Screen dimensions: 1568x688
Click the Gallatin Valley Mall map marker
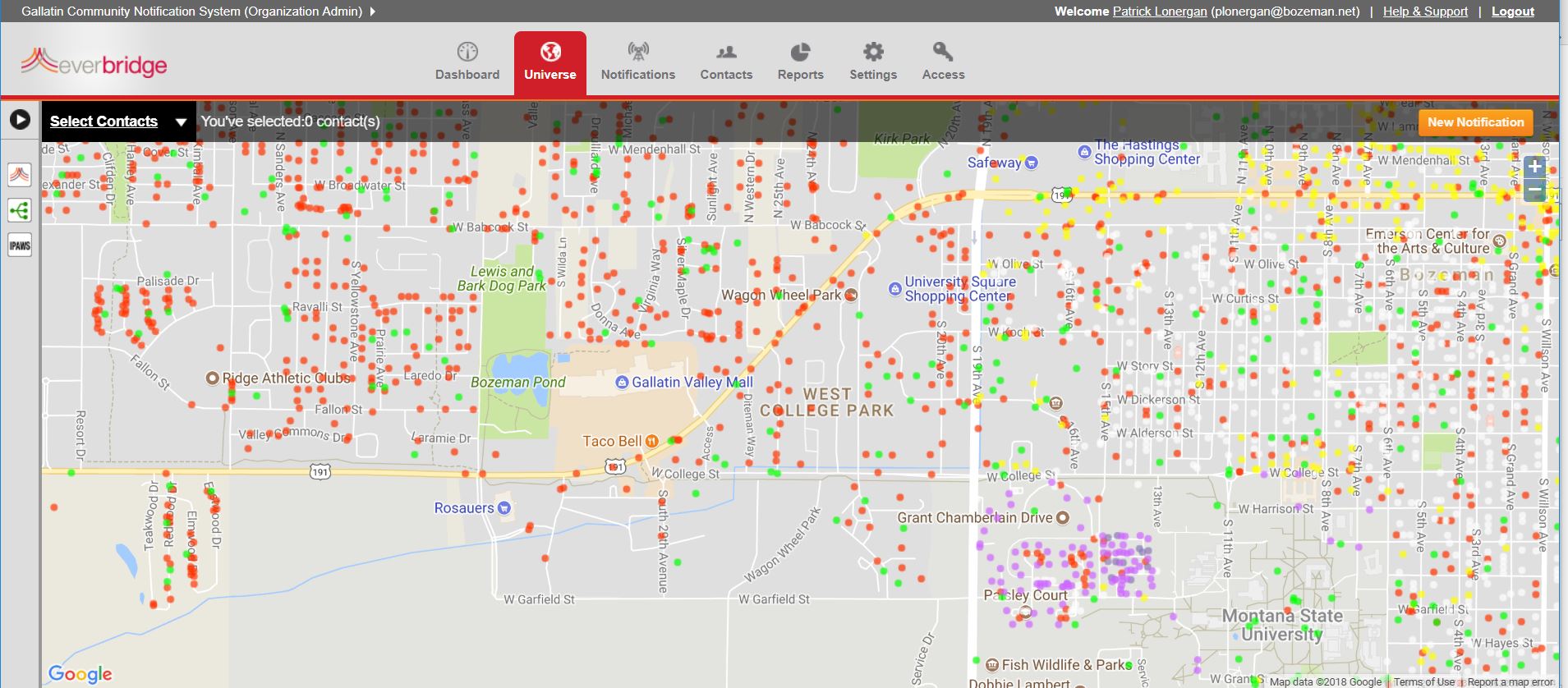pyautogui.click(x=623, y=383)
